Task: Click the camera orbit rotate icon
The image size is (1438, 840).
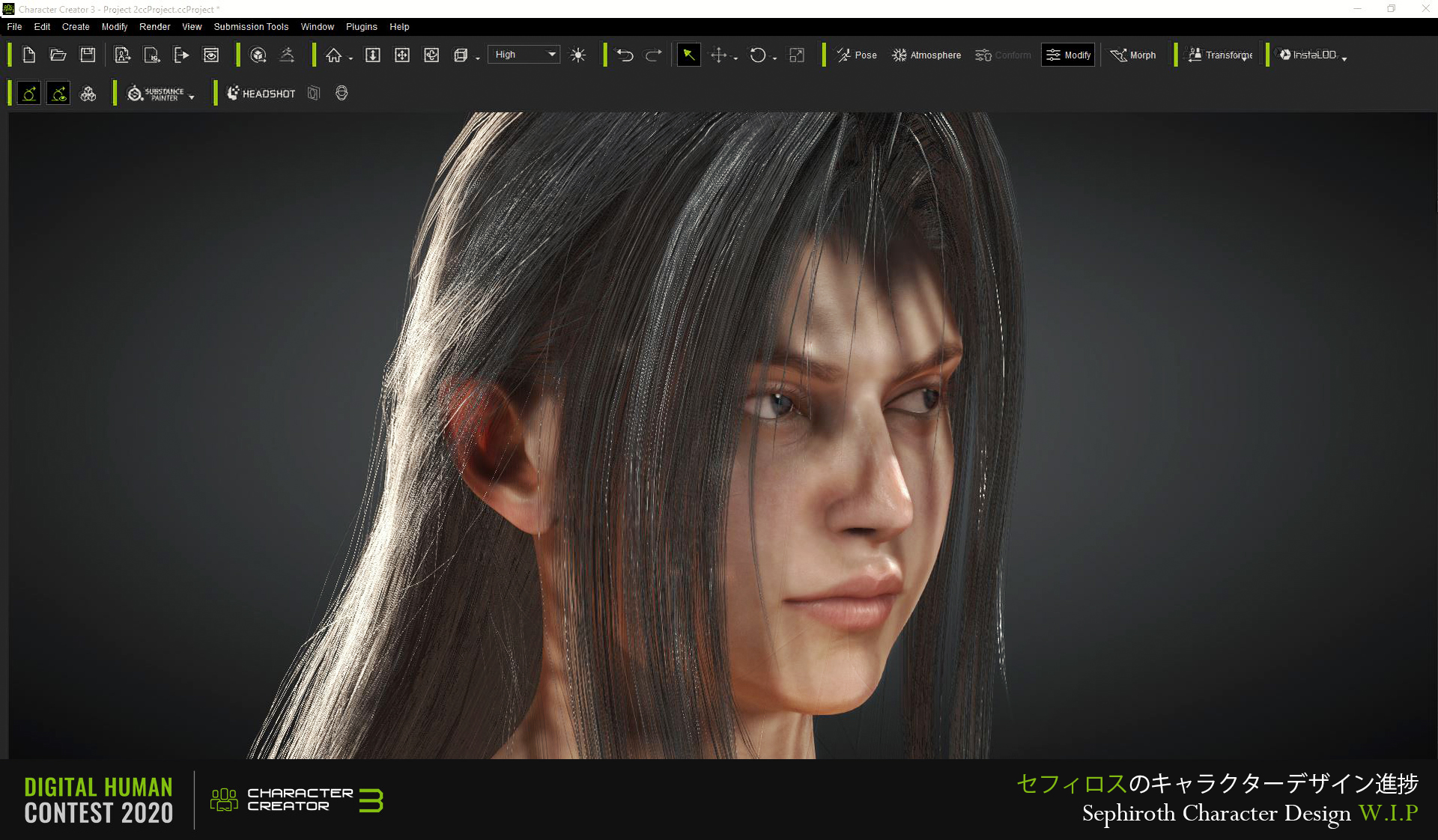Action: click(431, 55)
